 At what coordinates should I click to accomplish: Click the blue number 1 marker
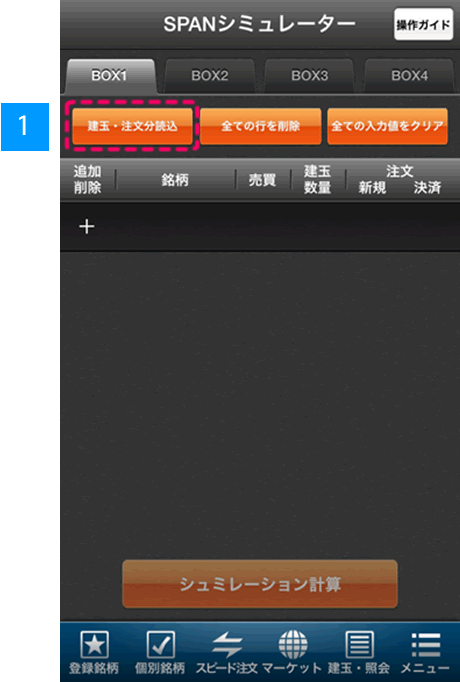tap(25, 127)
